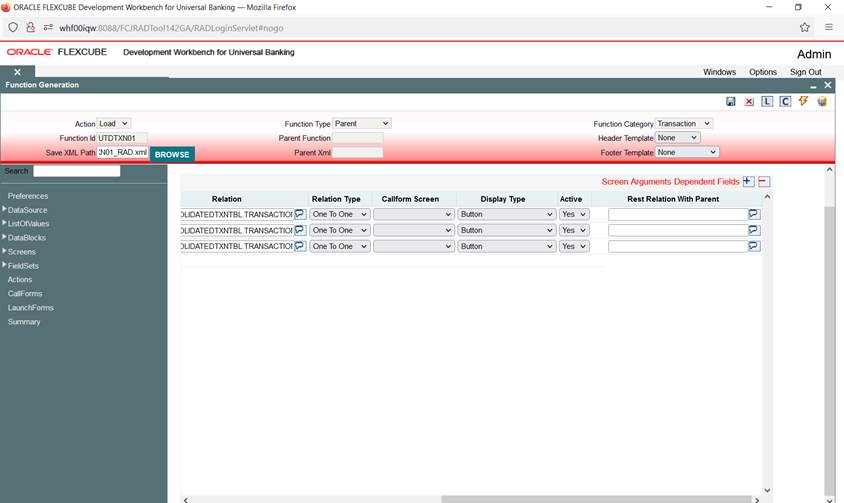Open the third row Active dropdown

point(574,246)
